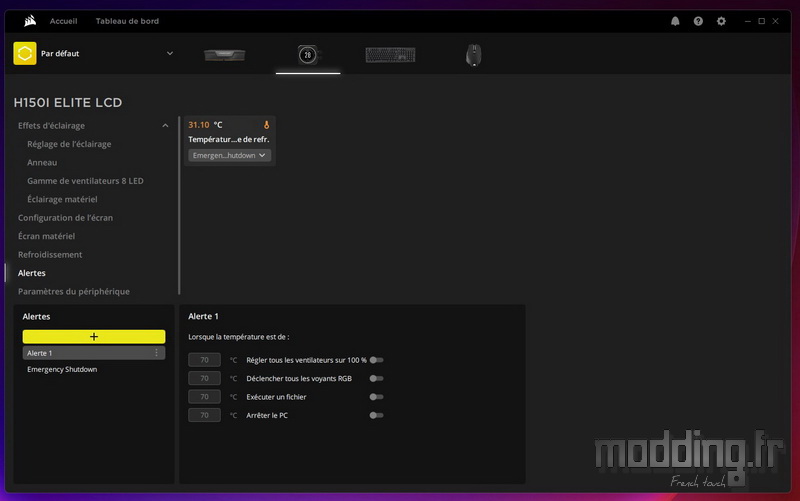Click the 31.10 °C temperature reading

click(x=205, y=124)
